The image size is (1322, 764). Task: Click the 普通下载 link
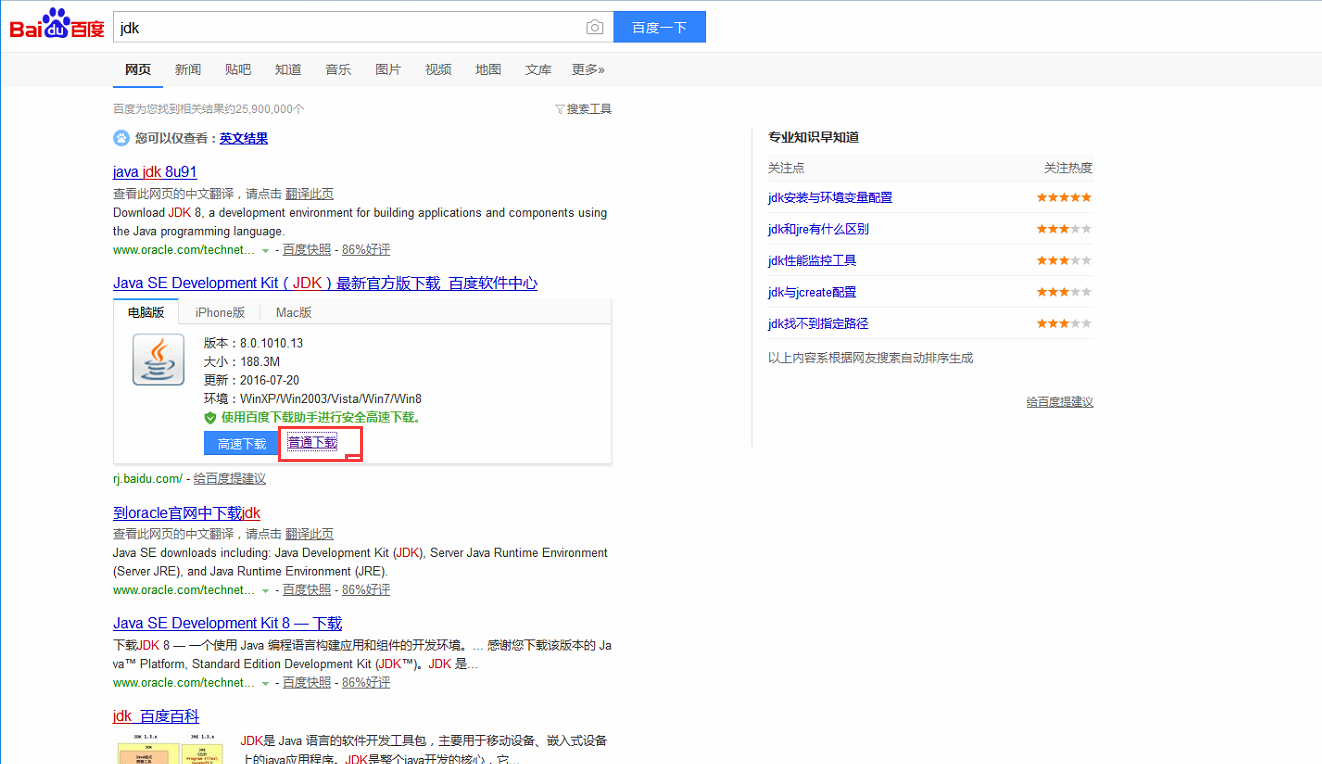coord(312,442)
